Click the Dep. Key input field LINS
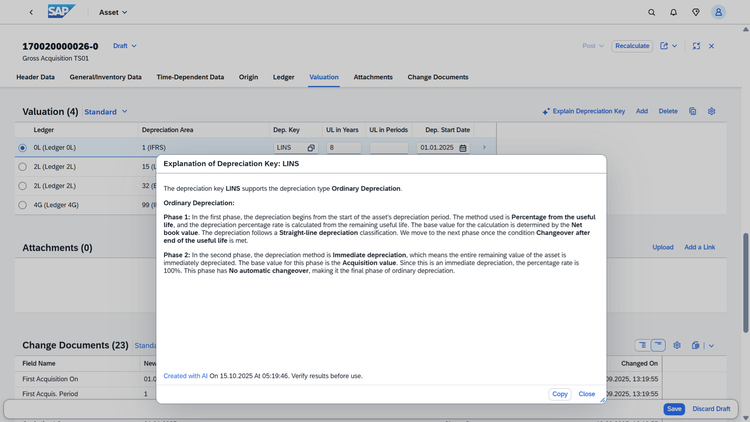The image size is (750, 422). point(296,148)
